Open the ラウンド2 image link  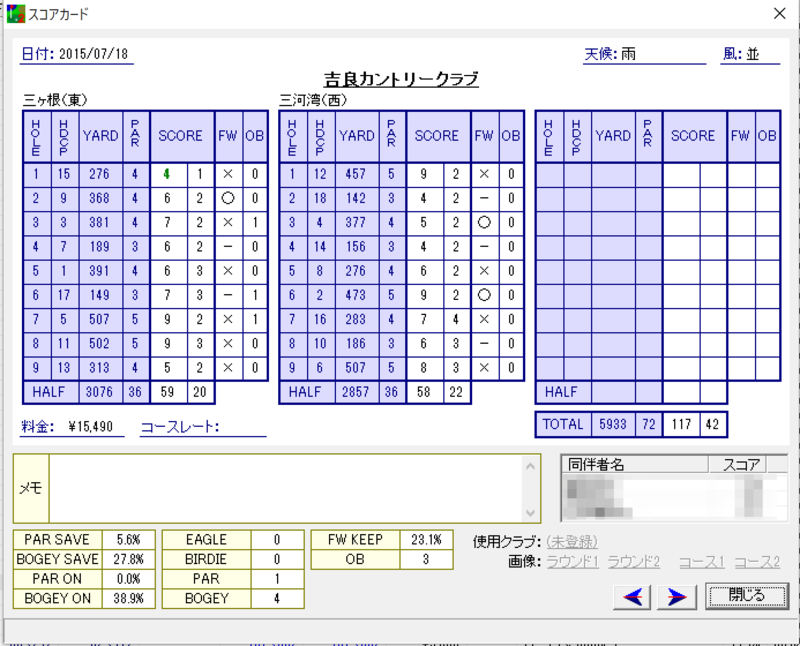coord(634,562)
